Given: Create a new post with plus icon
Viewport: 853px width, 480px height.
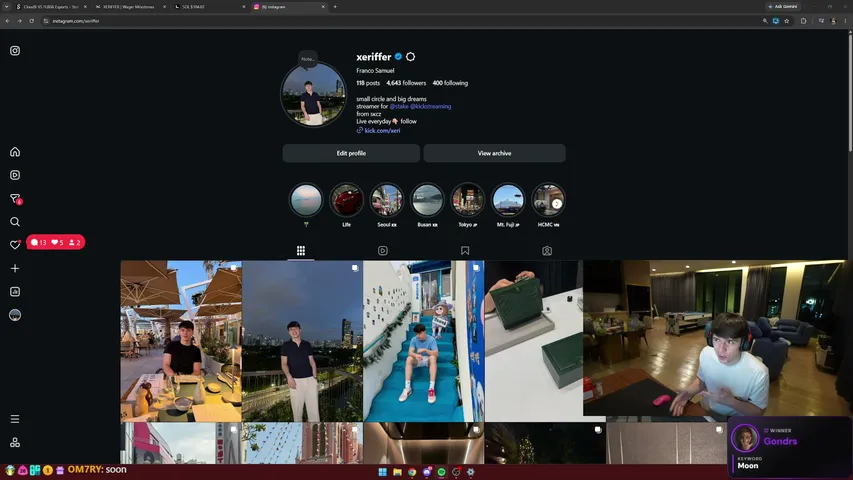Looking at the screenshot, I should pyautogui.click(x=15, y=268).
